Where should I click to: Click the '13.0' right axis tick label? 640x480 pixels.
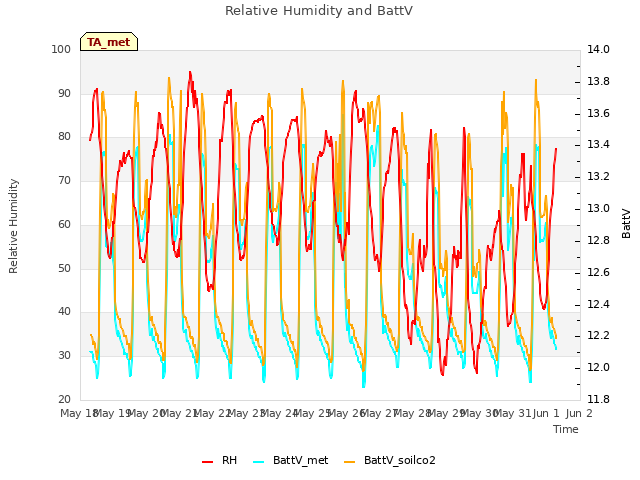coord(598,208)
